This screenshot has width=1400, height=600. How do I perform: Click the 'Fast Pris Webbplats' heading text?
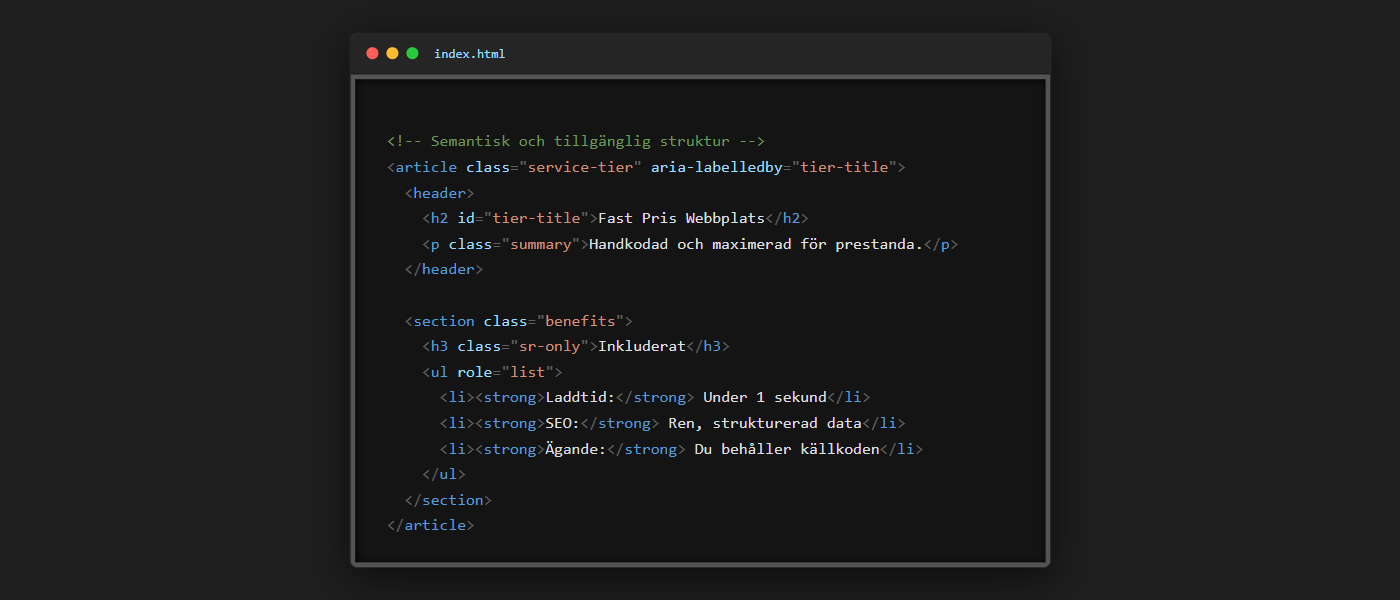click(x=681, y=218)
